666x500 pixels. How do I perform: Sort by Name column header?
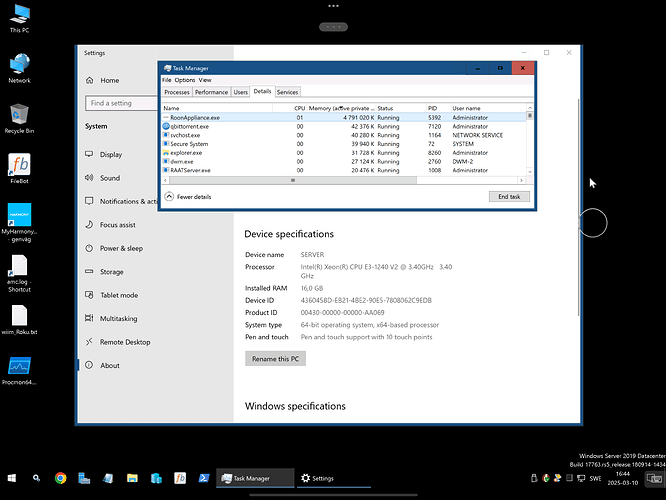coord(217,108)
